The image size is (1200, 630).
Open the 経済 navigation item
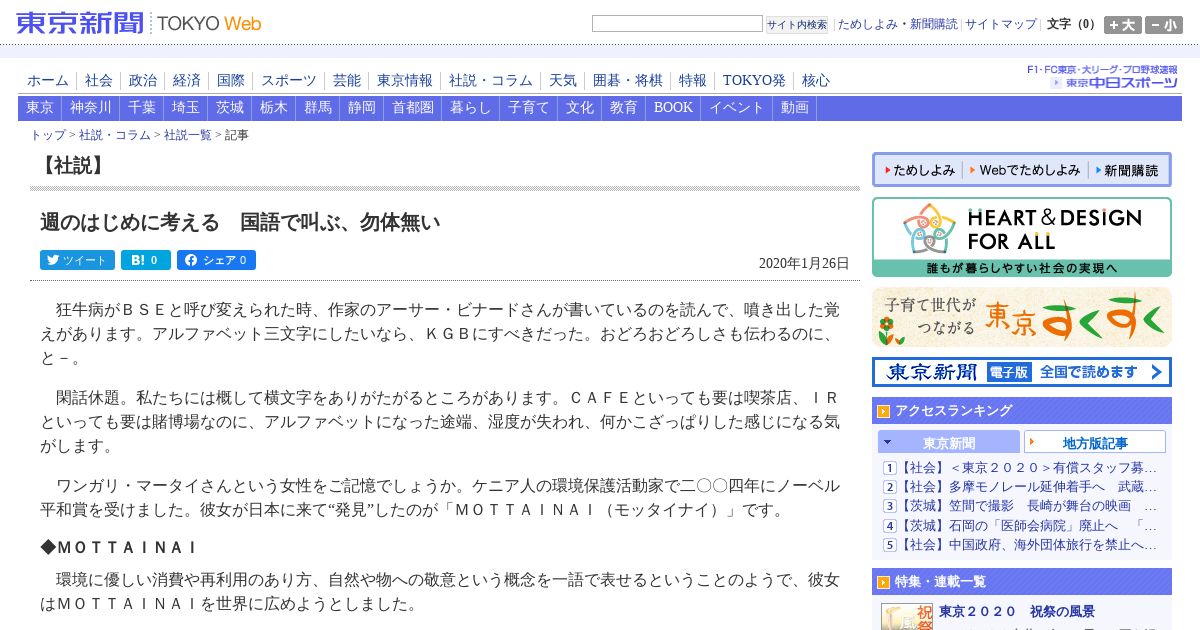click(187, 81)
